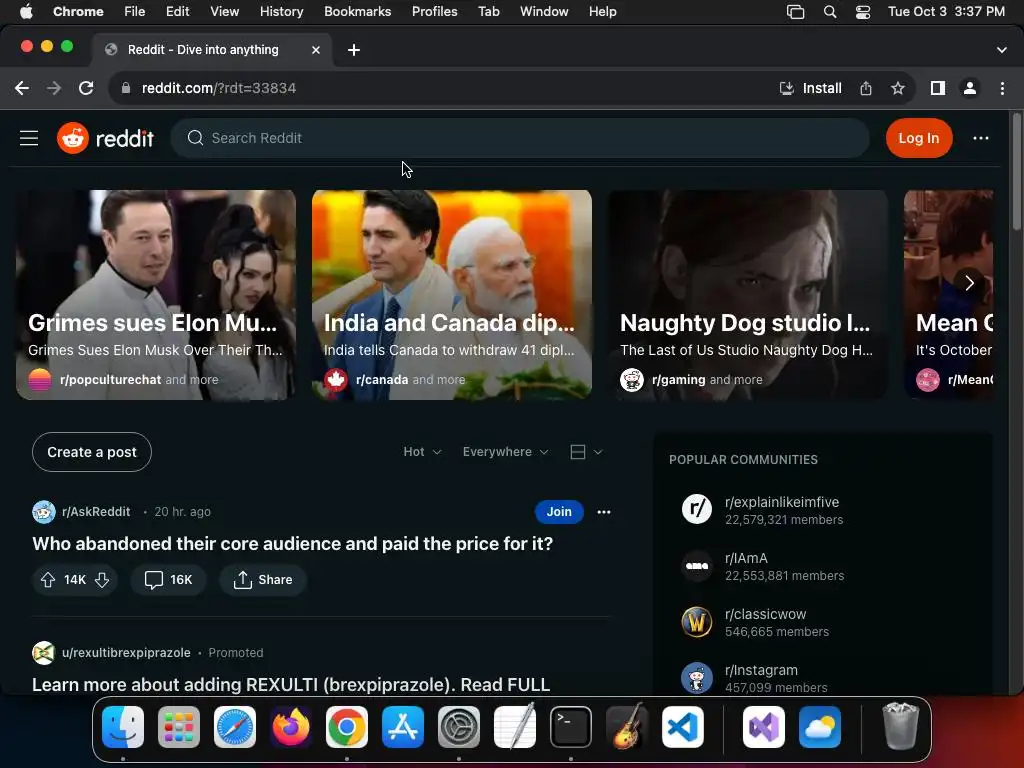Open the Trash in dock
1024x768 pixels.
pos(901,727)
